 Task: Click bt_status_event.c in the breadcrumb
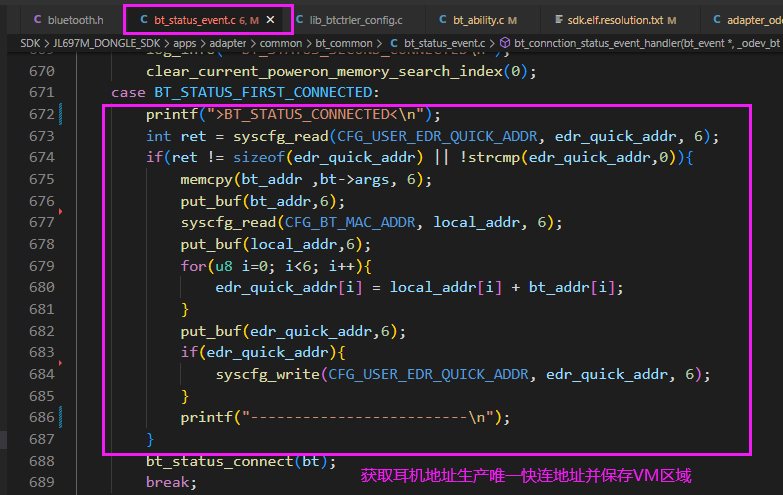coord(444,43)
